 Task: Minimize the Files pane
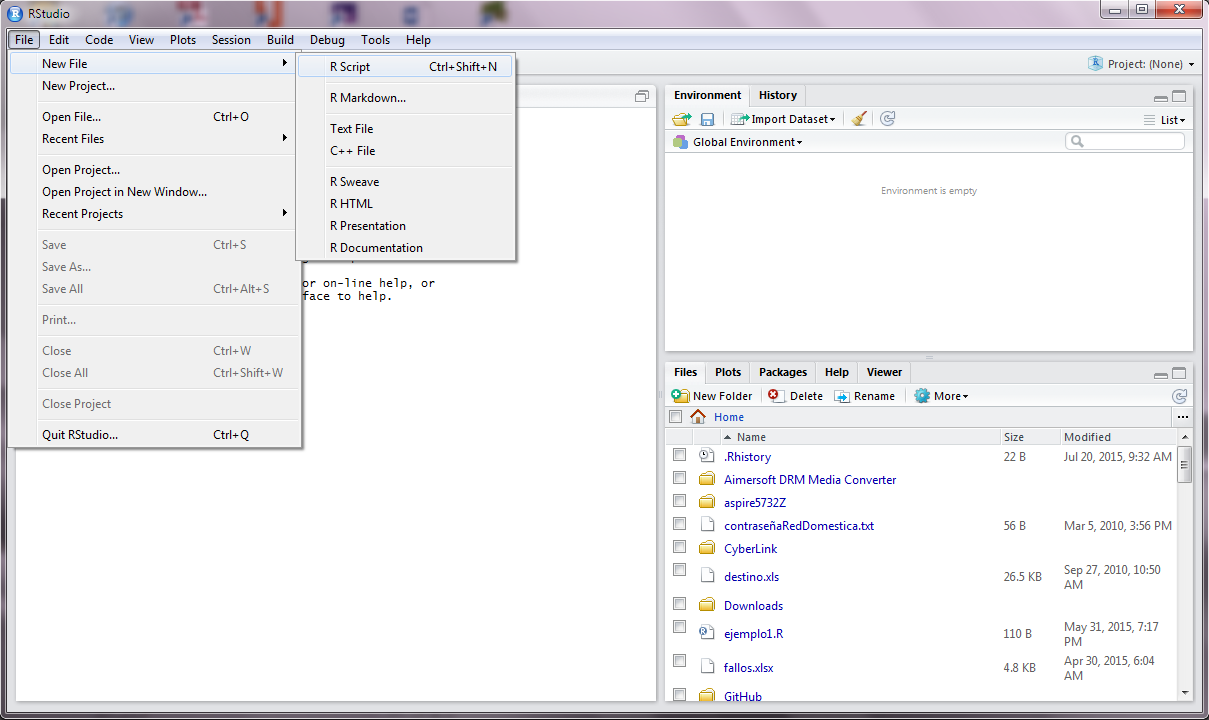tap(1160, 375)
